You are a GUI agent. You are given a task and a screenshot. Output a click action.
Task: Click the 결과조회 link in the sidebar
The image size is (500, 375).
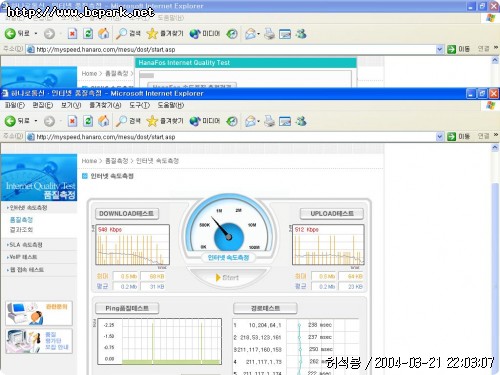[x=21, y=230]
